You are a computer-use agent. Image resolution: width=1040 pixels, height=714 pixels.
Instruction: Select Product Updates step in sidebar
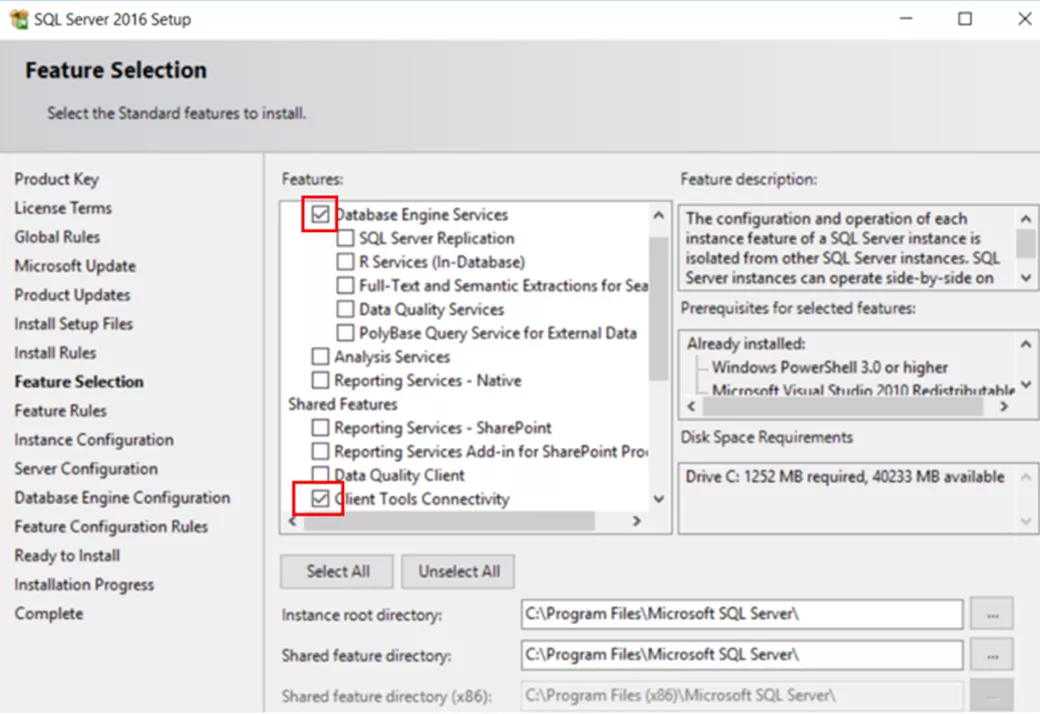pos(72,295)
